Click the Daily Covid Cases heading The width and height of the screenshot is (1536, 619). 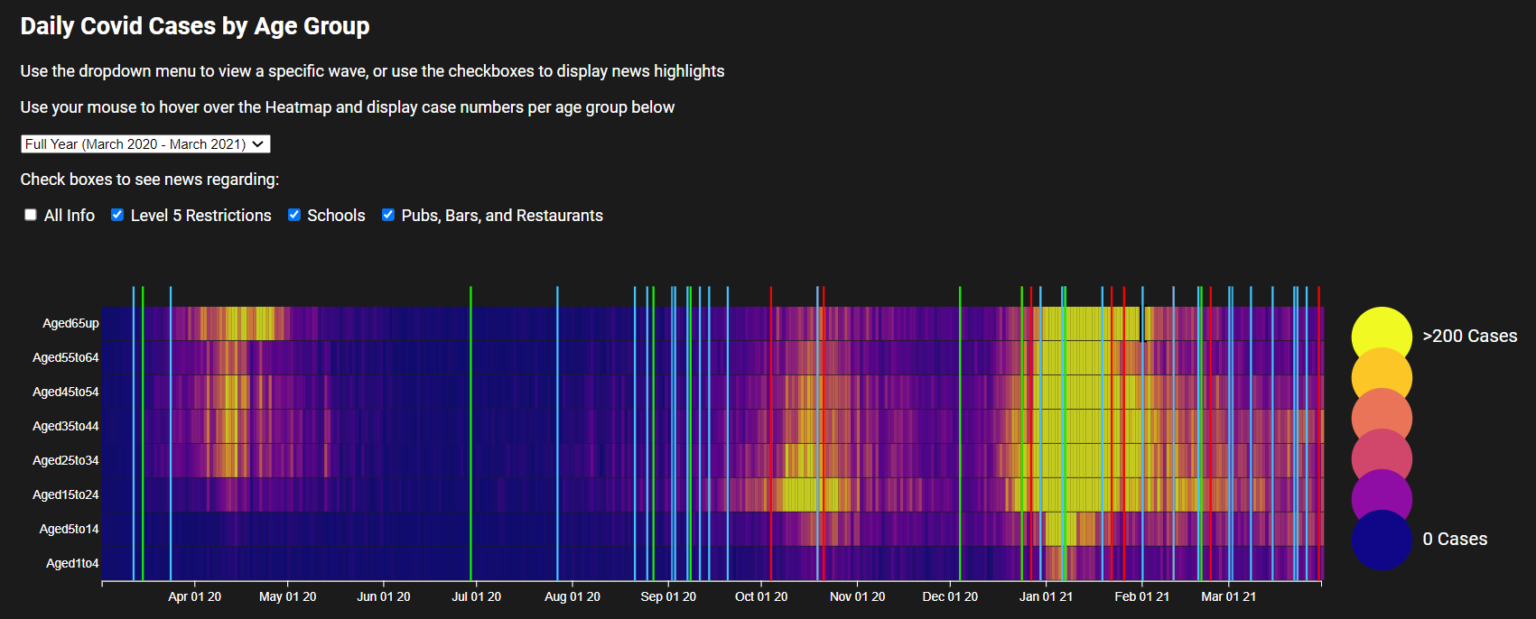pos(195,27)
